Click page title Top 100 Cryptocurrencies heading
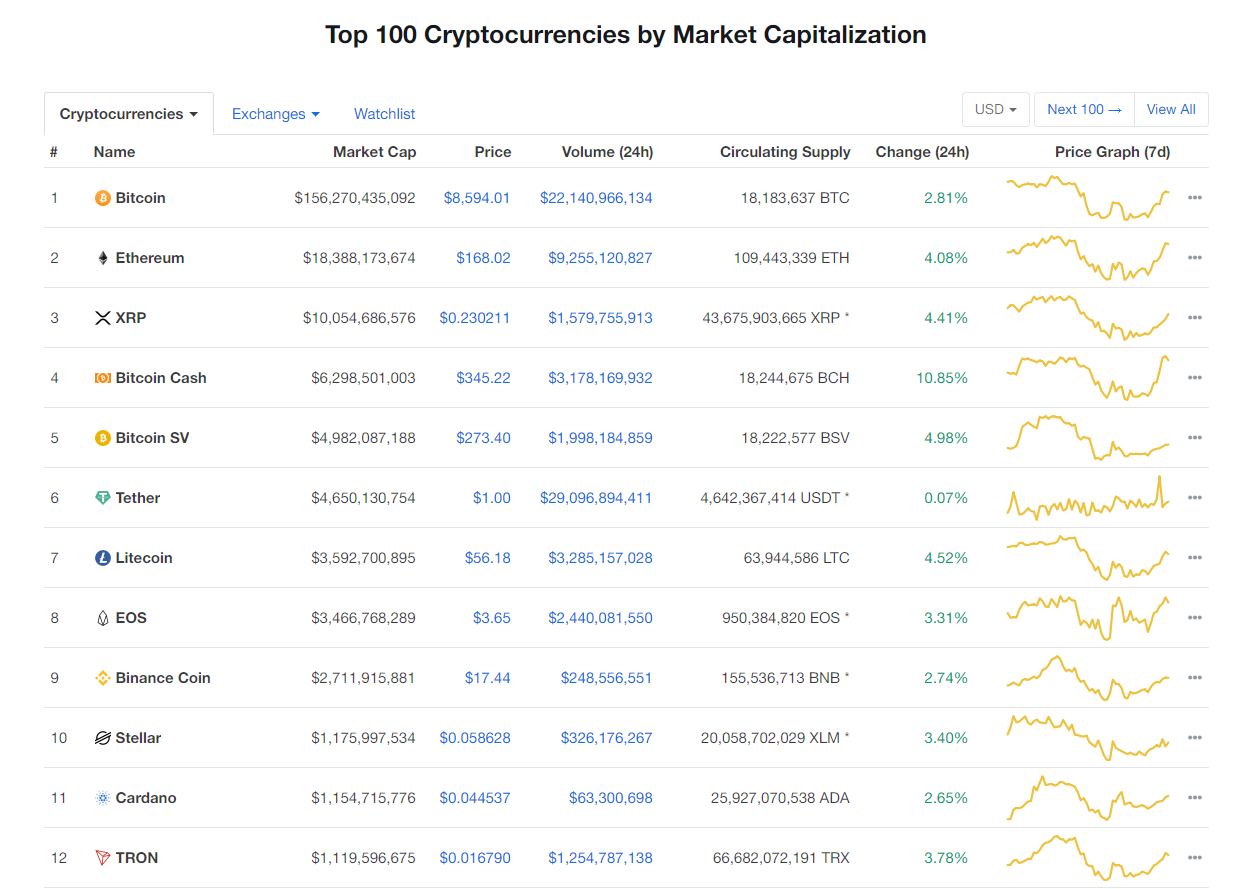This screenshot has width=1237, height=889. 626,35
